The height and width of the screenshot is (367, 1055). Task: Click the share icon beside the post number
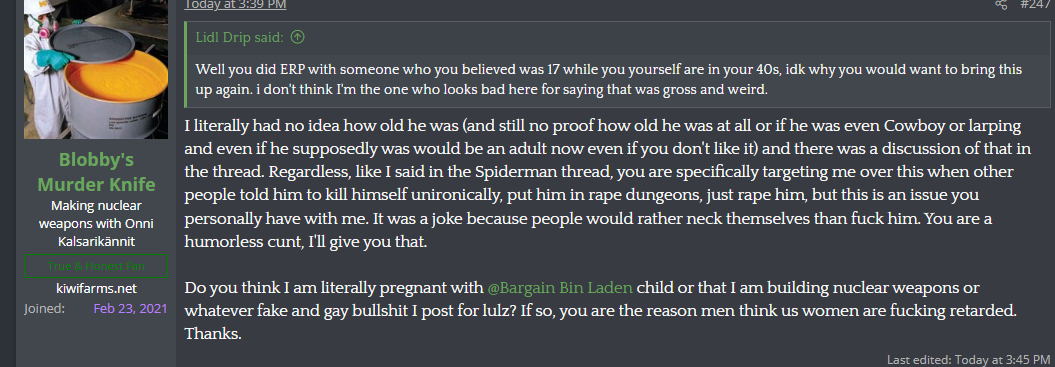point(1001,4)
